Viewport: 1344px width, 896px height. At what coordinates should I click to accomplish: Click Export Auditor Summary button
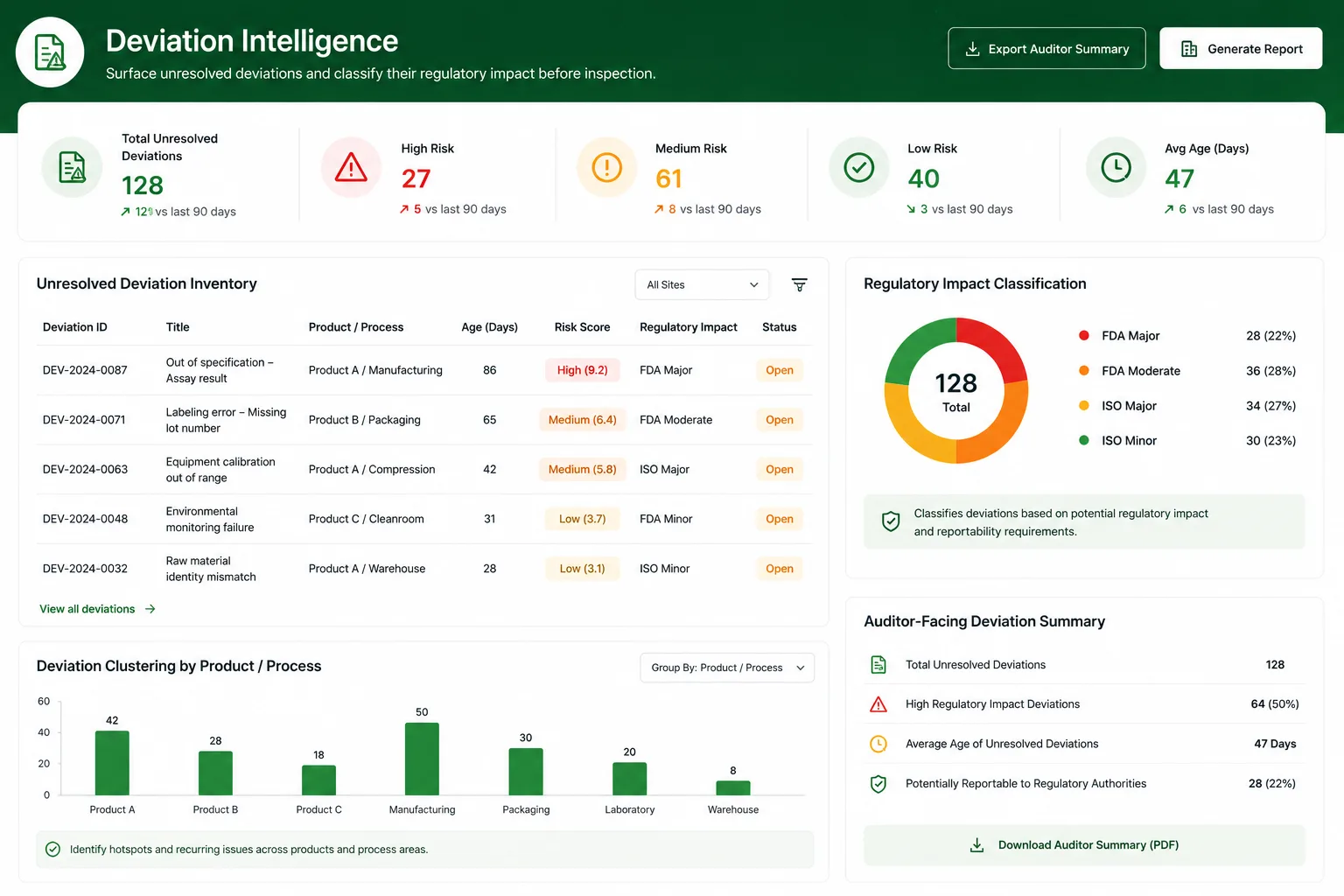tap(1046, 48)
